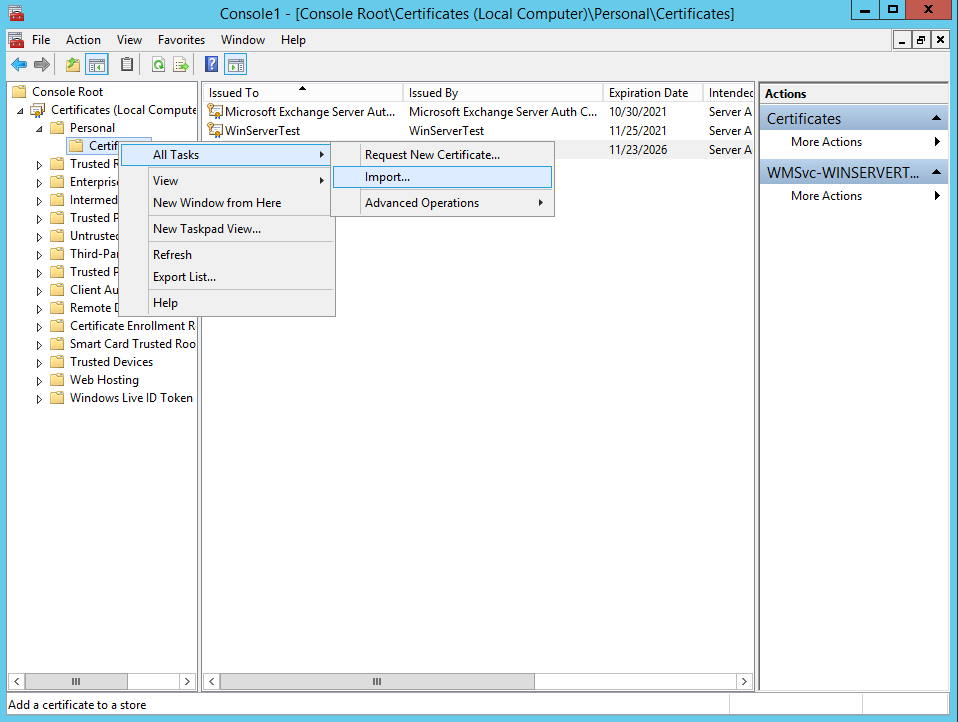Click the Paste clipboard toolbar icon
The width and height of the screenshot is (958, 722).
pos(127,65)
